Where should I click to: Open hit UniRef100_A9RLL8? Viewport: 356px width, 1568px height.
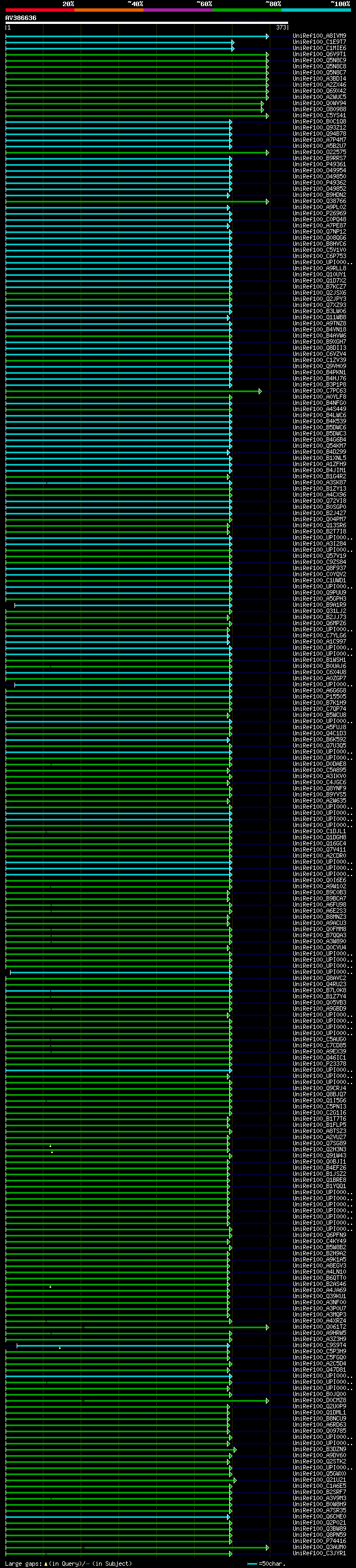coord(319,269)
